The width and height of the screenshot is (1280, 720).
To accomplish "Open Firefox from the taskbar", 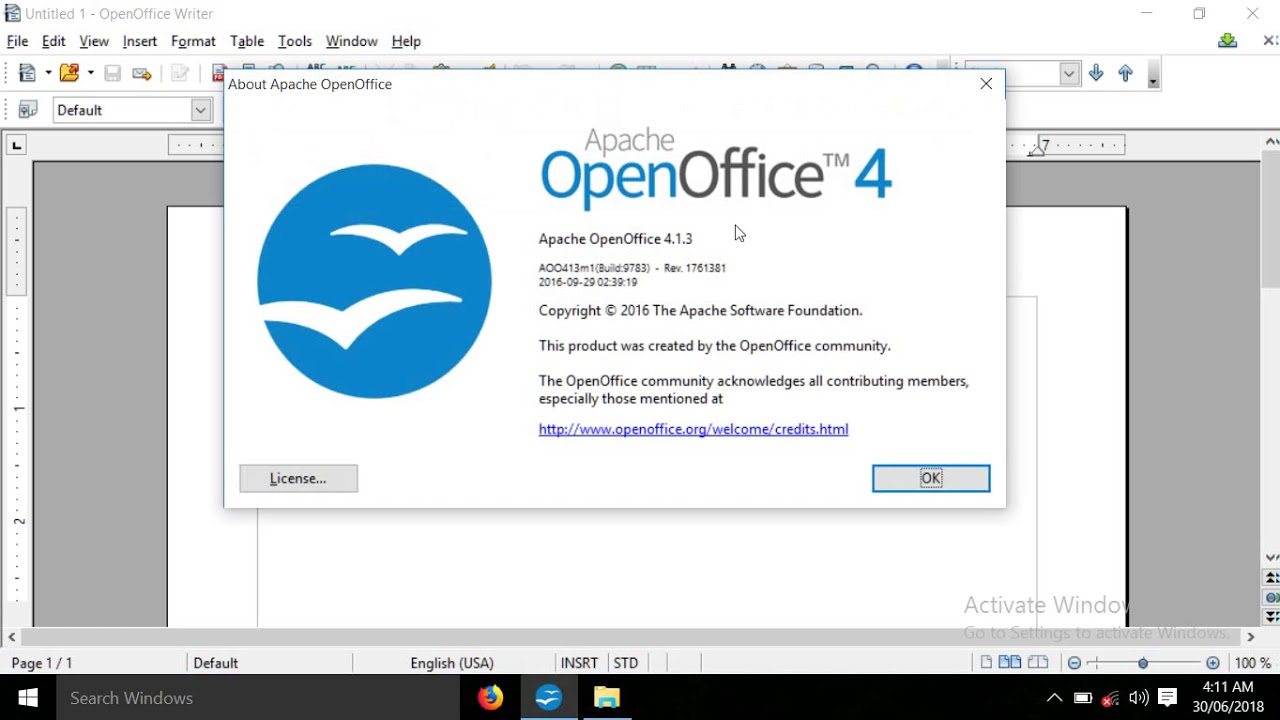I will click(x=490, y=697).
